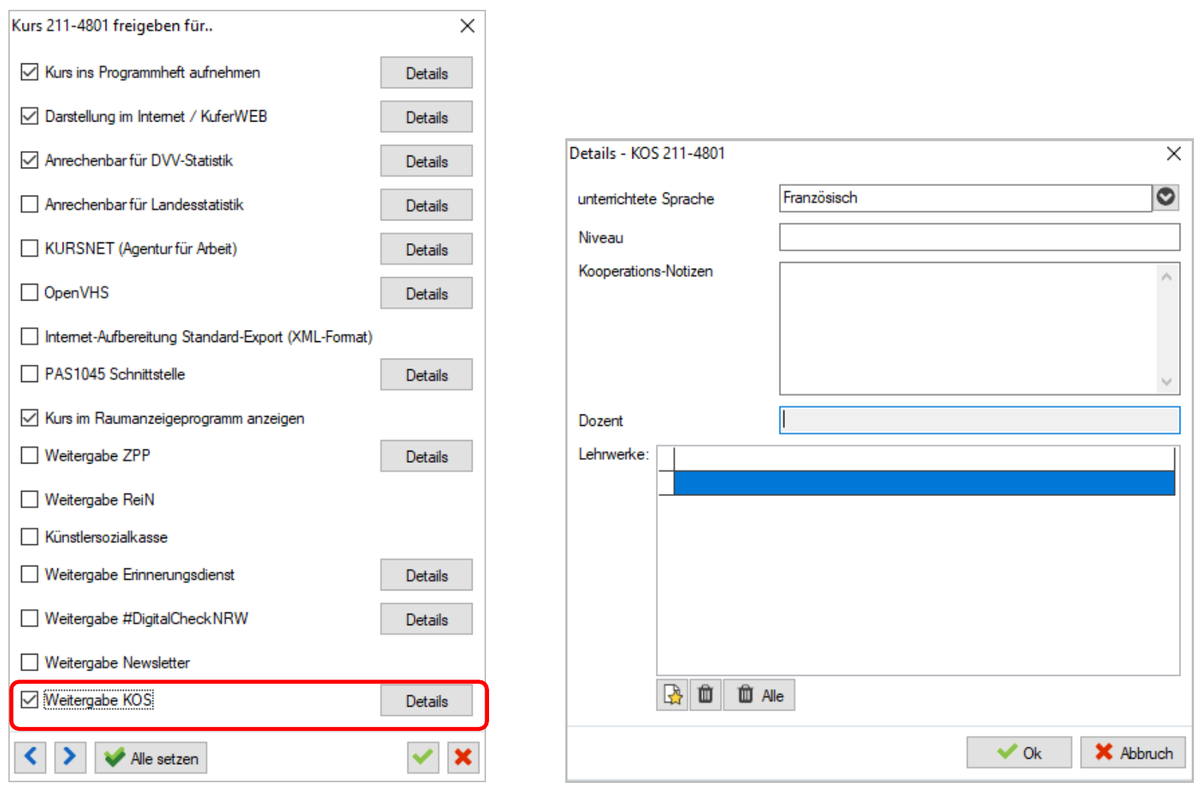Open Details for 'Darstellung im Internet / KuferWEB'
Viewport: 1200px width, 789px height.
(x=426, y=117)
